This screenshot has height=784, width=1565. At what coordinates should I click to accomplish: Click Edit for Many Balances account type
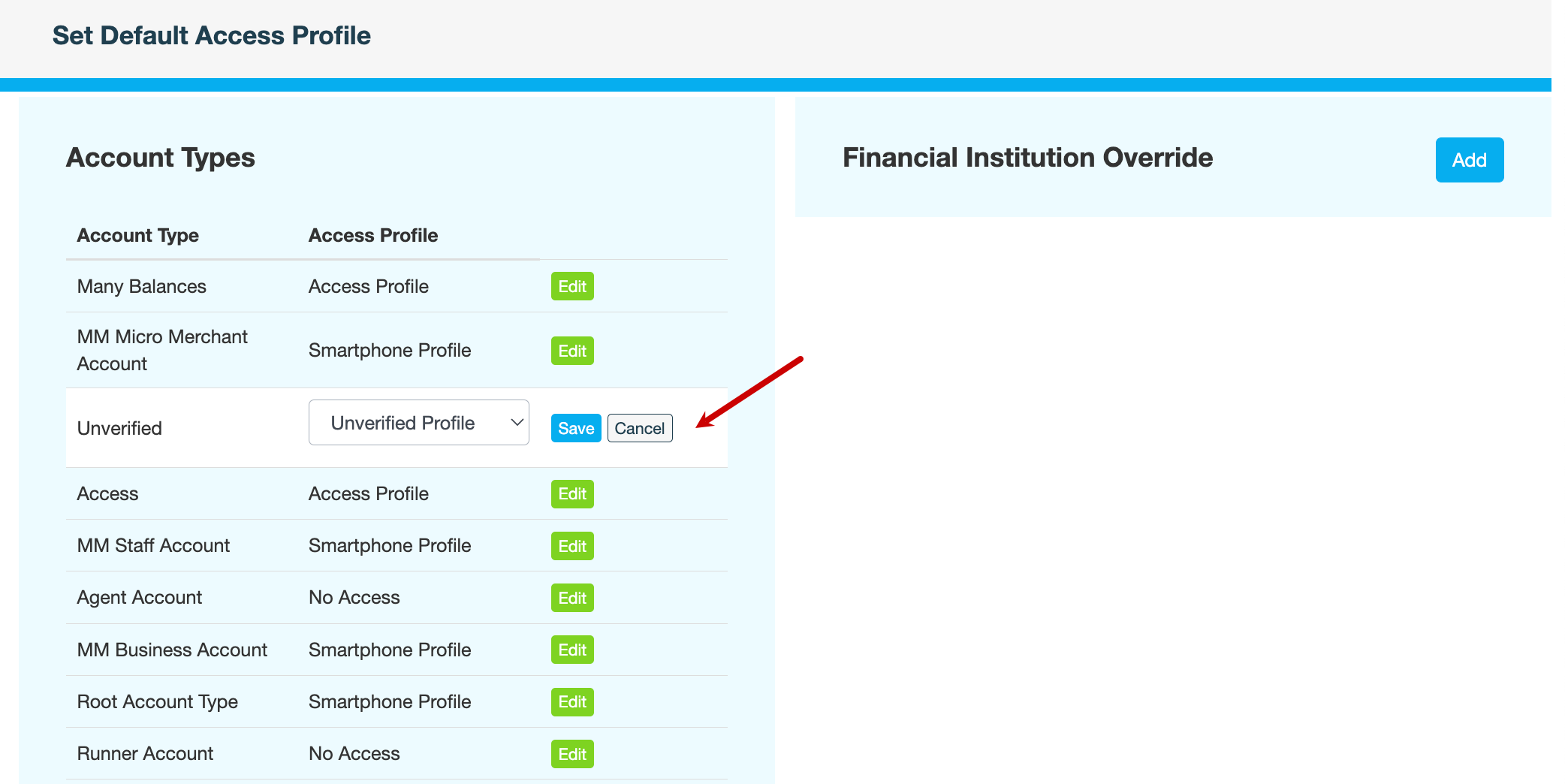point(572,286)
